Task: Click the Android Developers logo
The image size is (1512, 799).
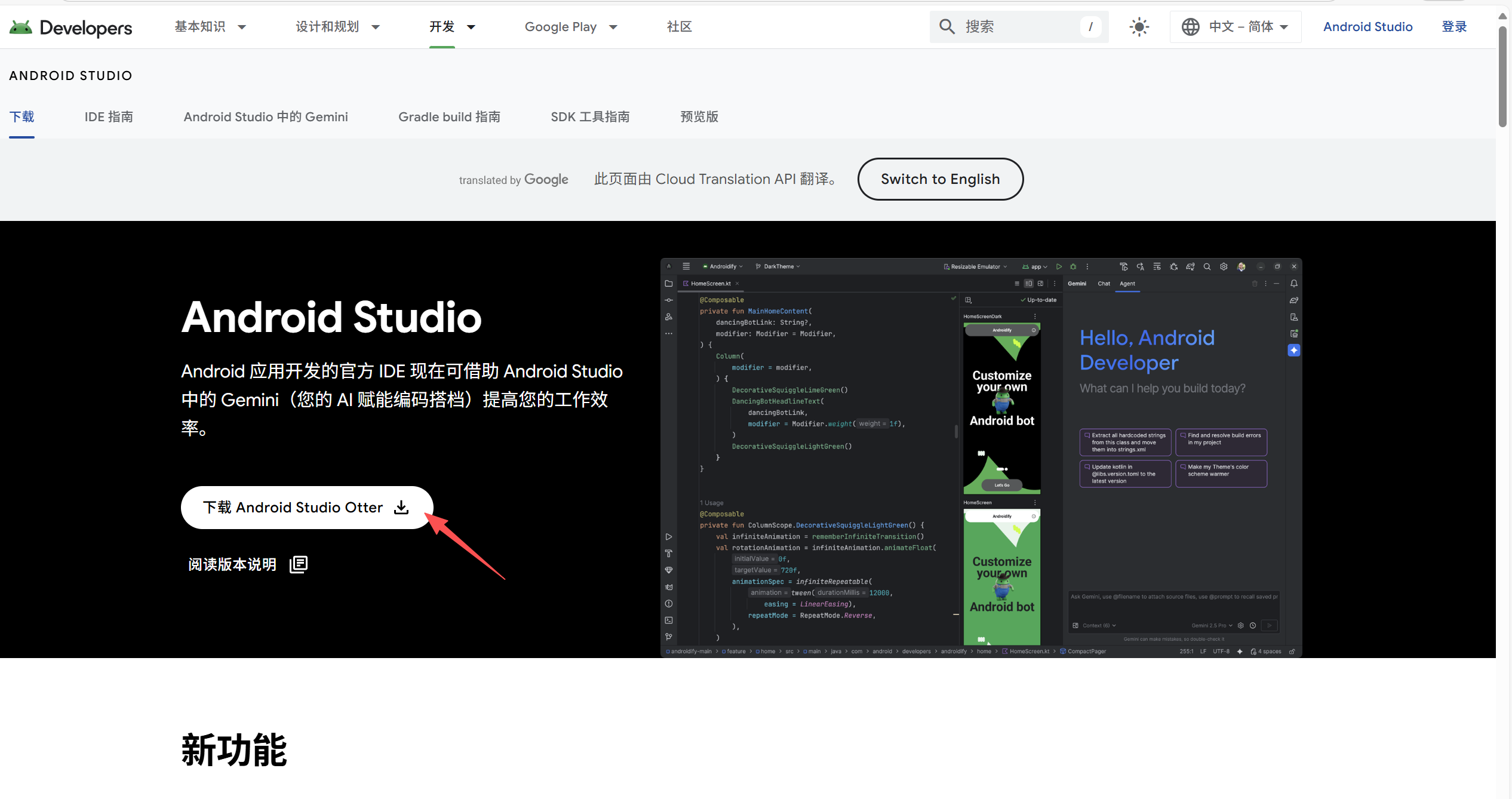Action: point(71,27)
